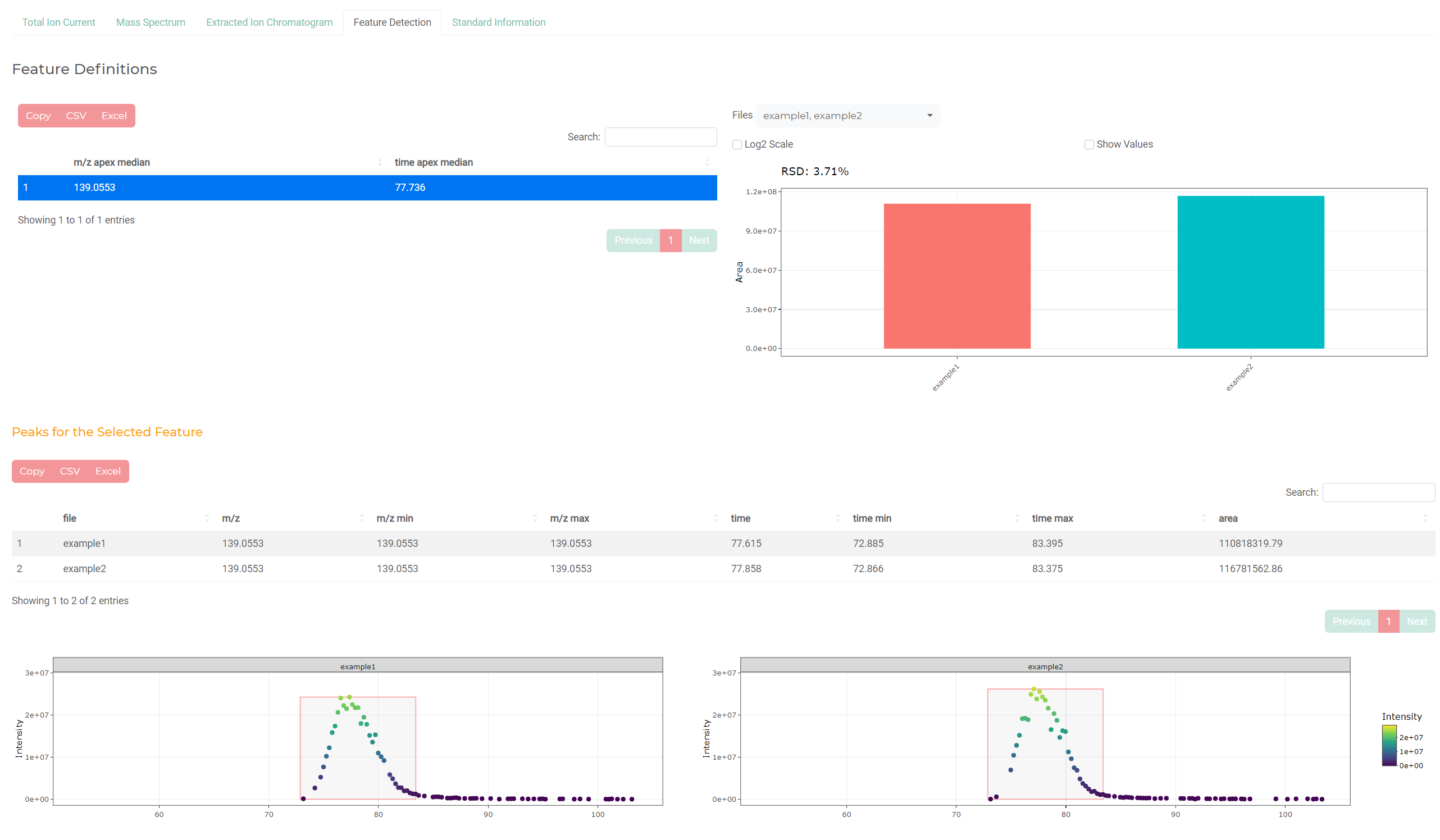Click Next in Feature Definitions pagination
This screenshot has width=1440, height=840.
pos(699,240)
